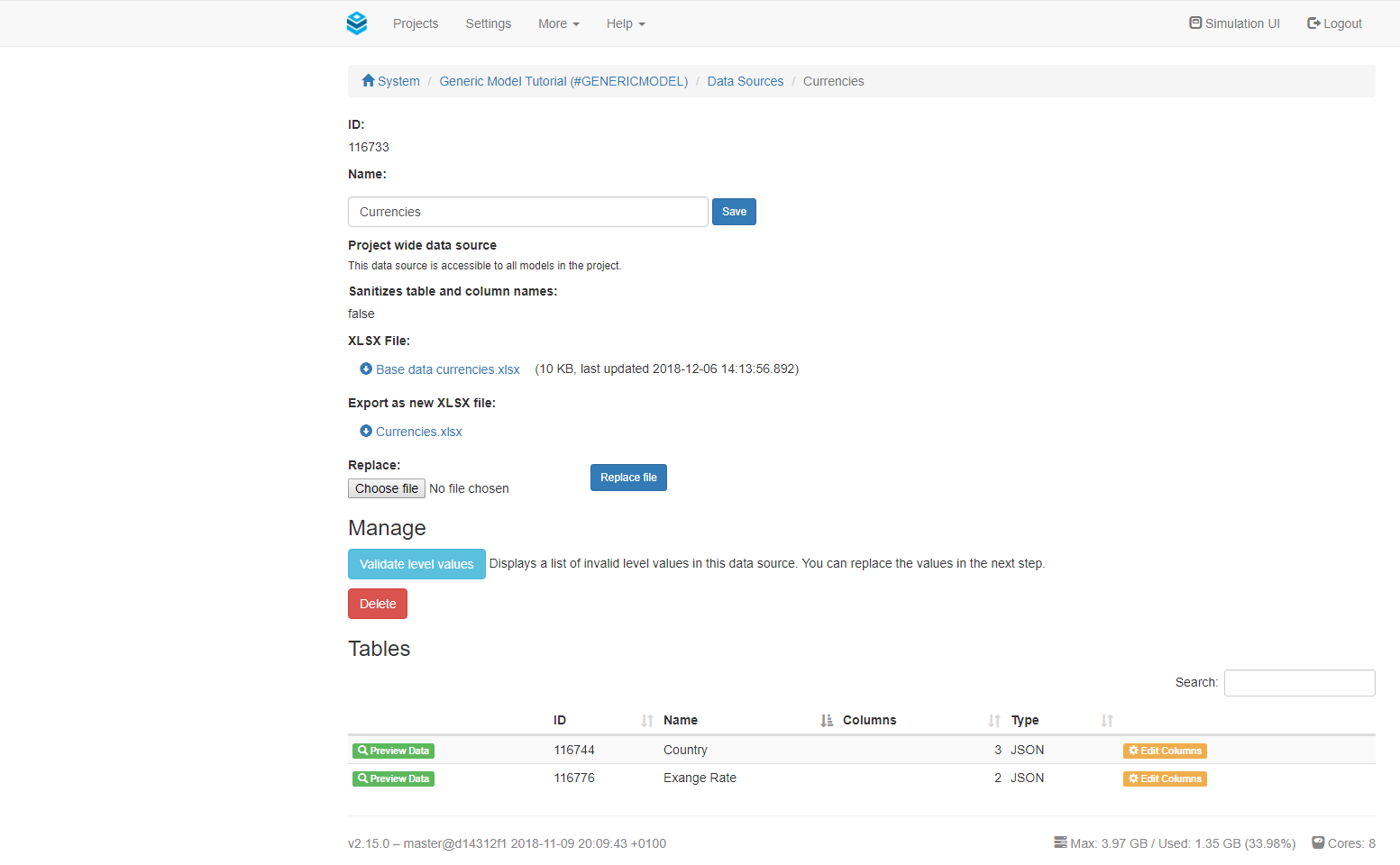Navigate to Data Sources breadcrumb link

point(745,81)
